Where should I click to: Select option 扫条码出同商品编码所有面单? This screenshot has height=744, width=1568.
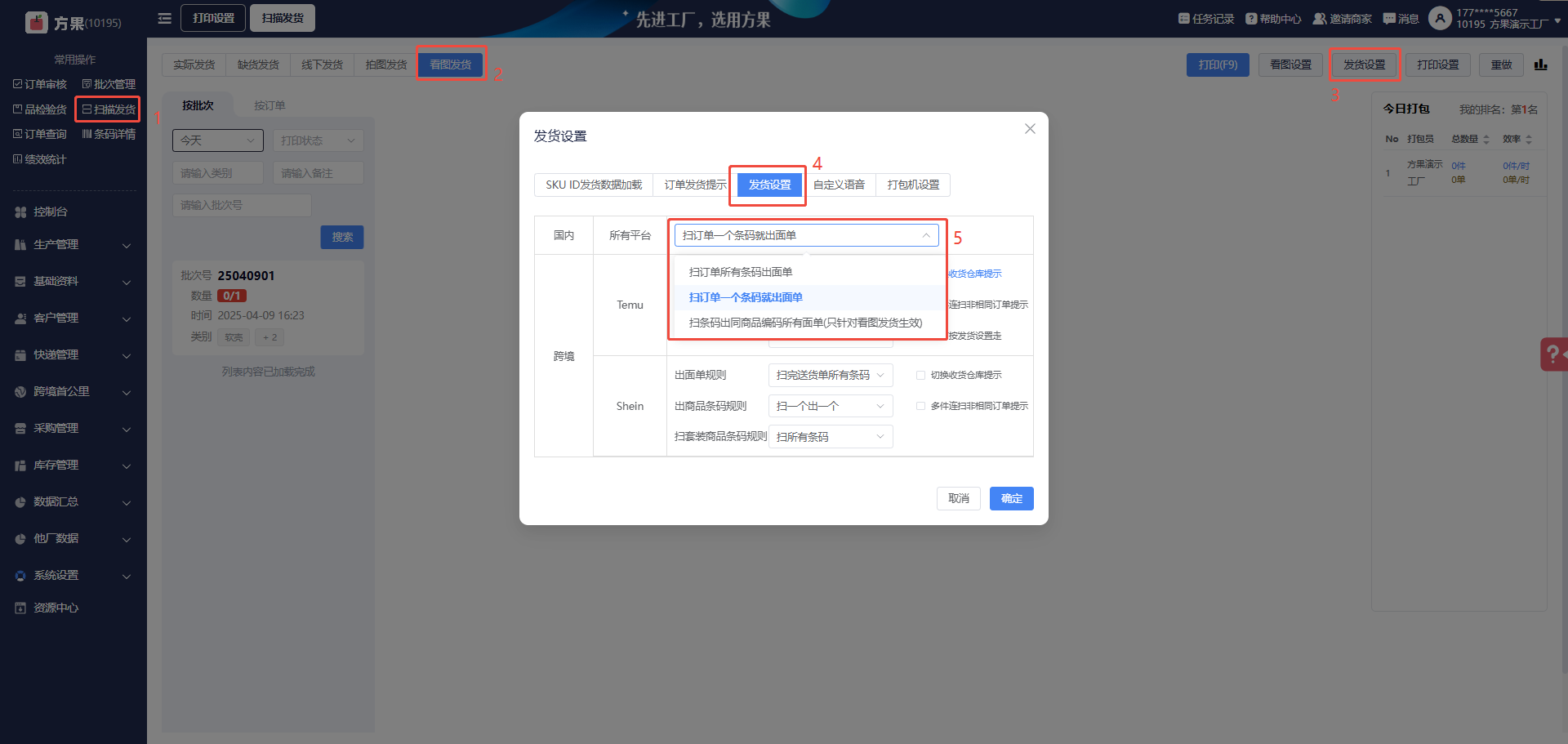(x=805, y=323)
